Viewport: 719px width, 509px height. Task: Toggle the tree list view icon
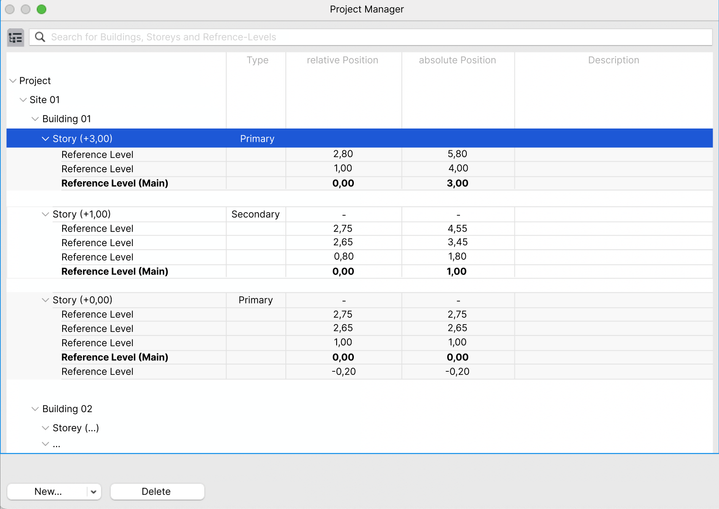pyautogui.click(x=16, y=37)
